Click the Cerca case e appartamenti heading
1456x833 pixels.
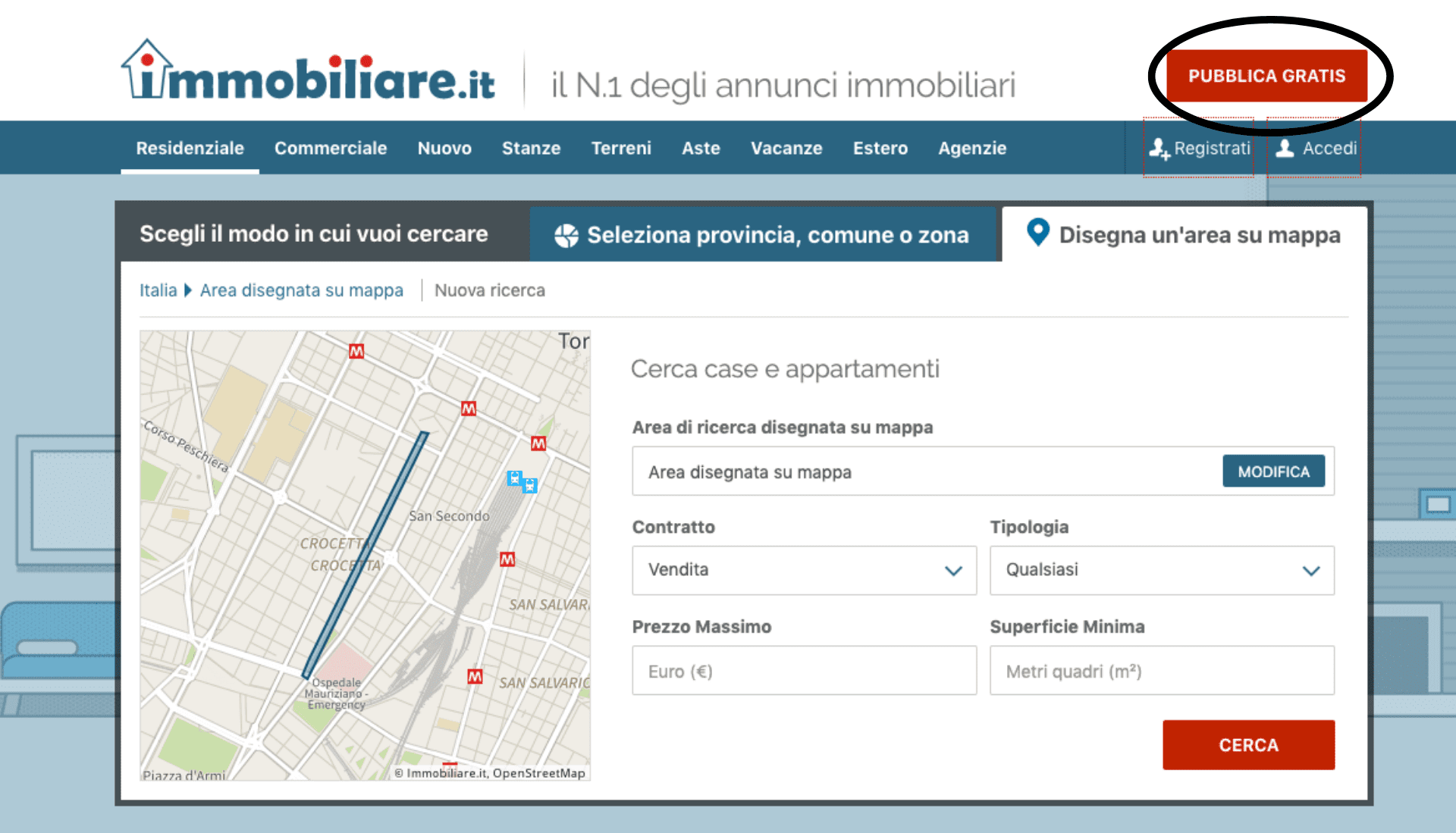(x=785, y=369)
